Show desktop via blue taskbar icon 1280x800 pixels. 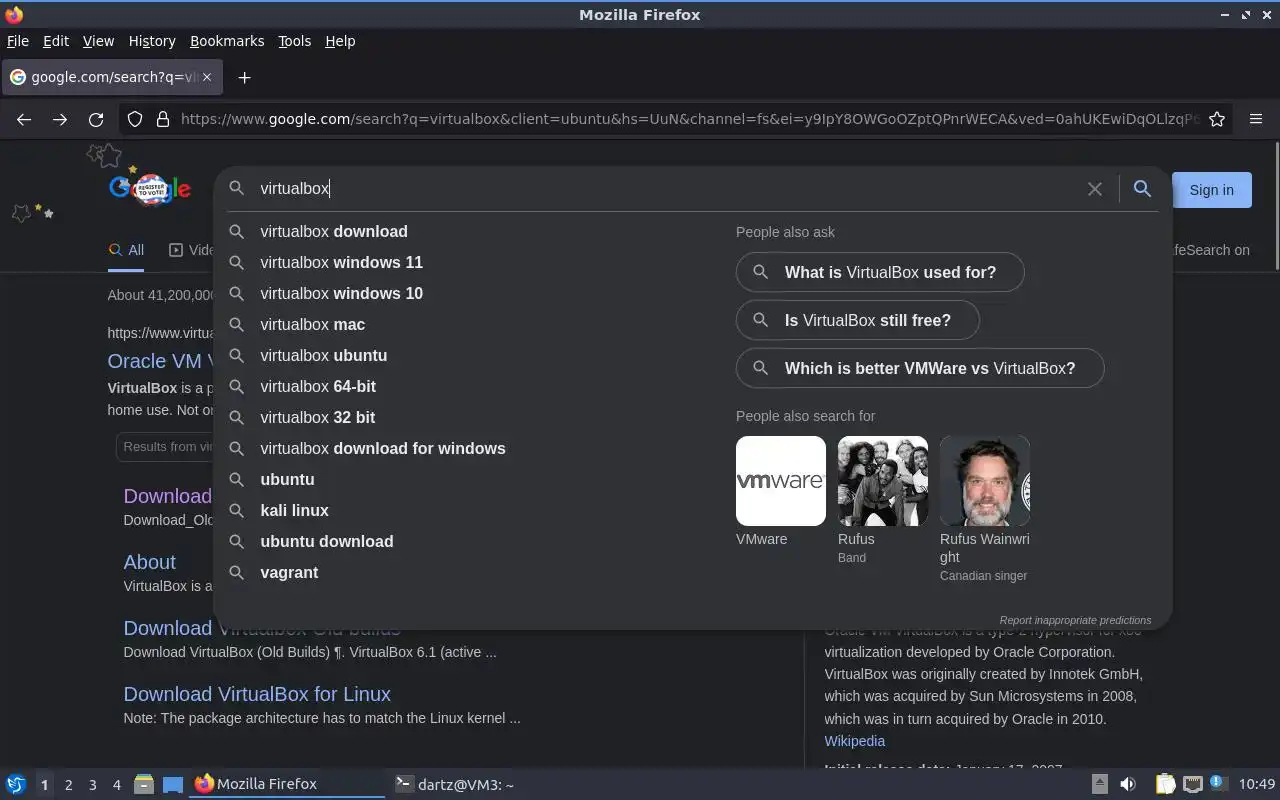tap(173, 784)
